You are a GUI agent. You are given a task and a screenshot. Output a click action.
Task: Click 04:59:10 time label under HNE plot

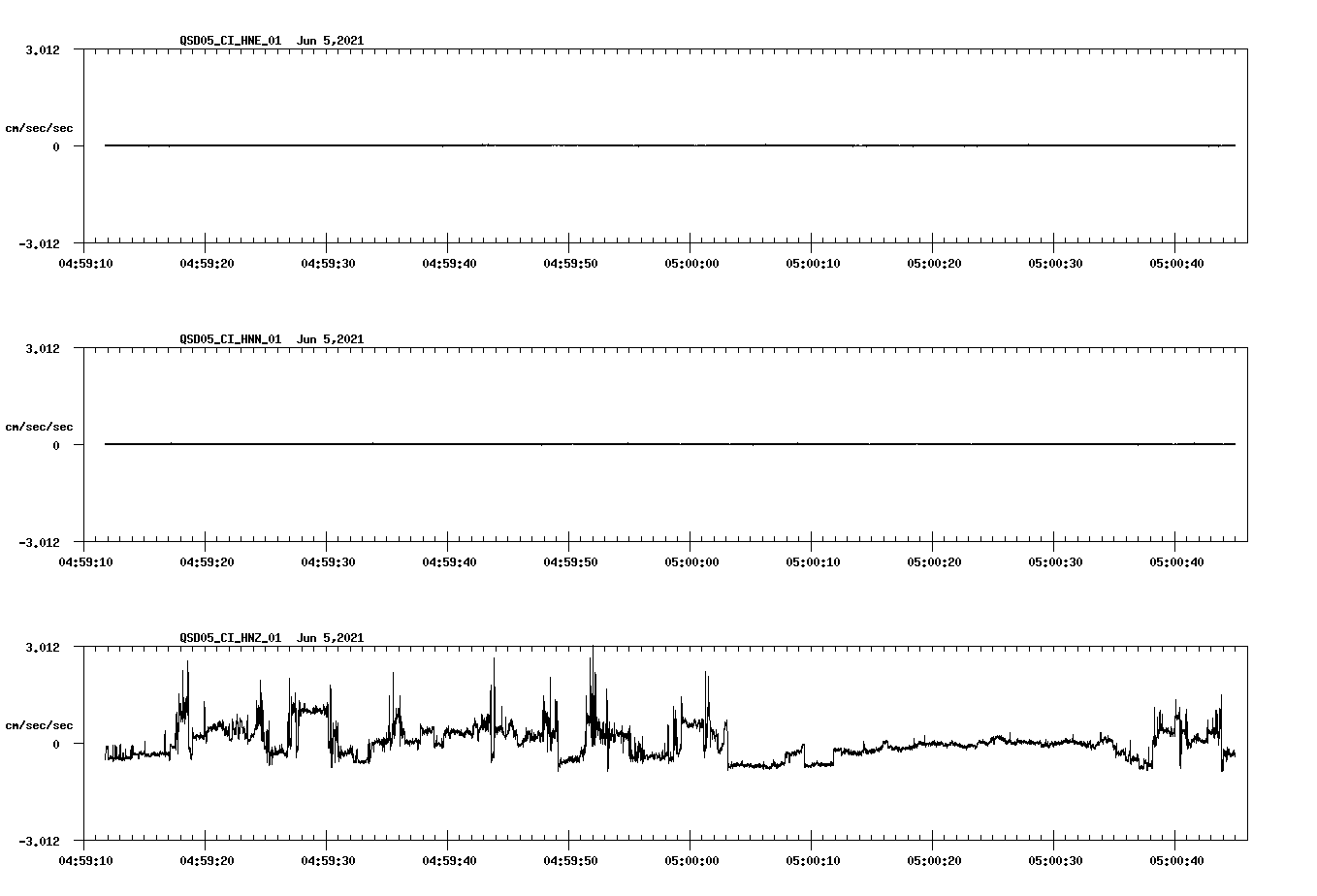(x=84, y=263)
